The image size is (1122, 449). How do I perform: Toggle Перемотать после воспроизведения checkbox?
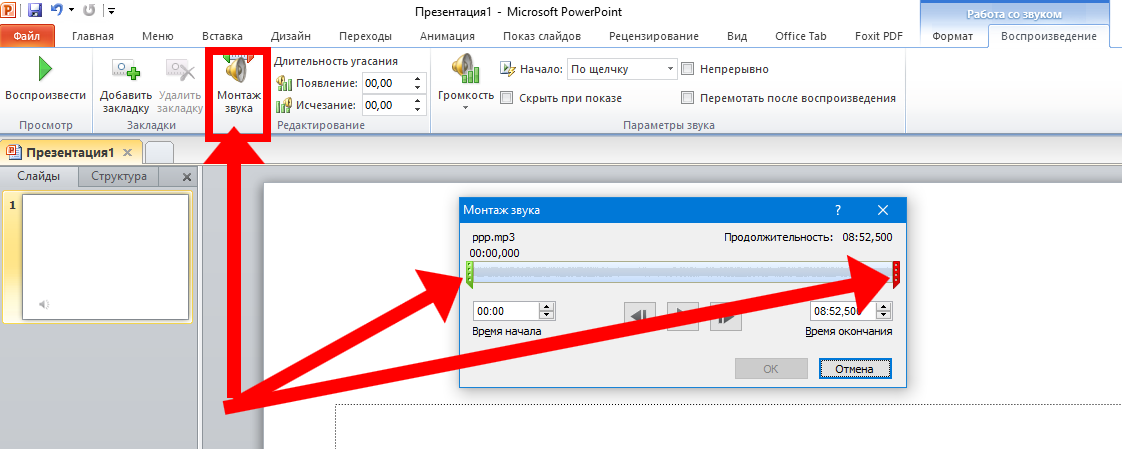[x=688, y=98]
